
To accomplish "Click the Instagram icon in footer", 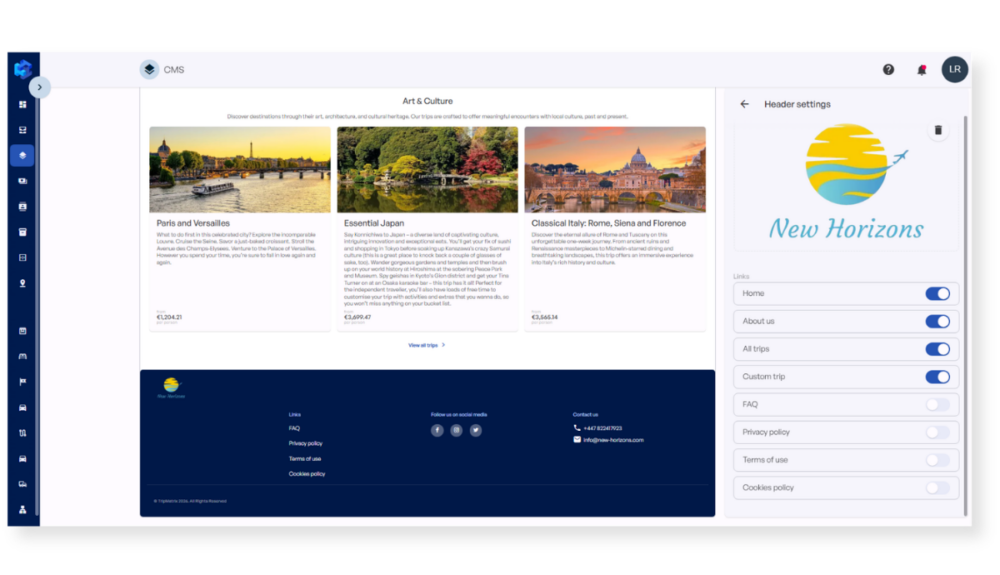I will (457, 430).
